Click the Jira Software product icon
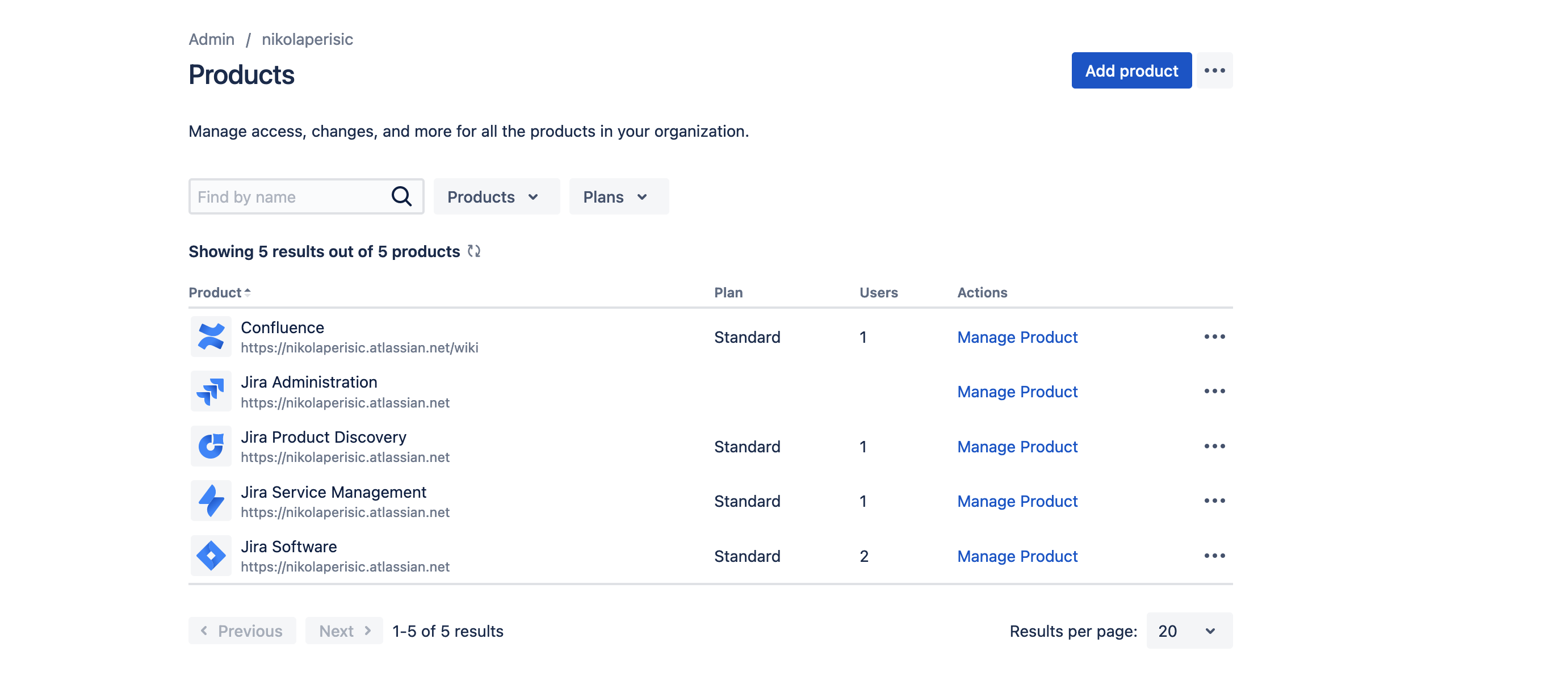Screen dimensions: 1568x689 point(211,555)
